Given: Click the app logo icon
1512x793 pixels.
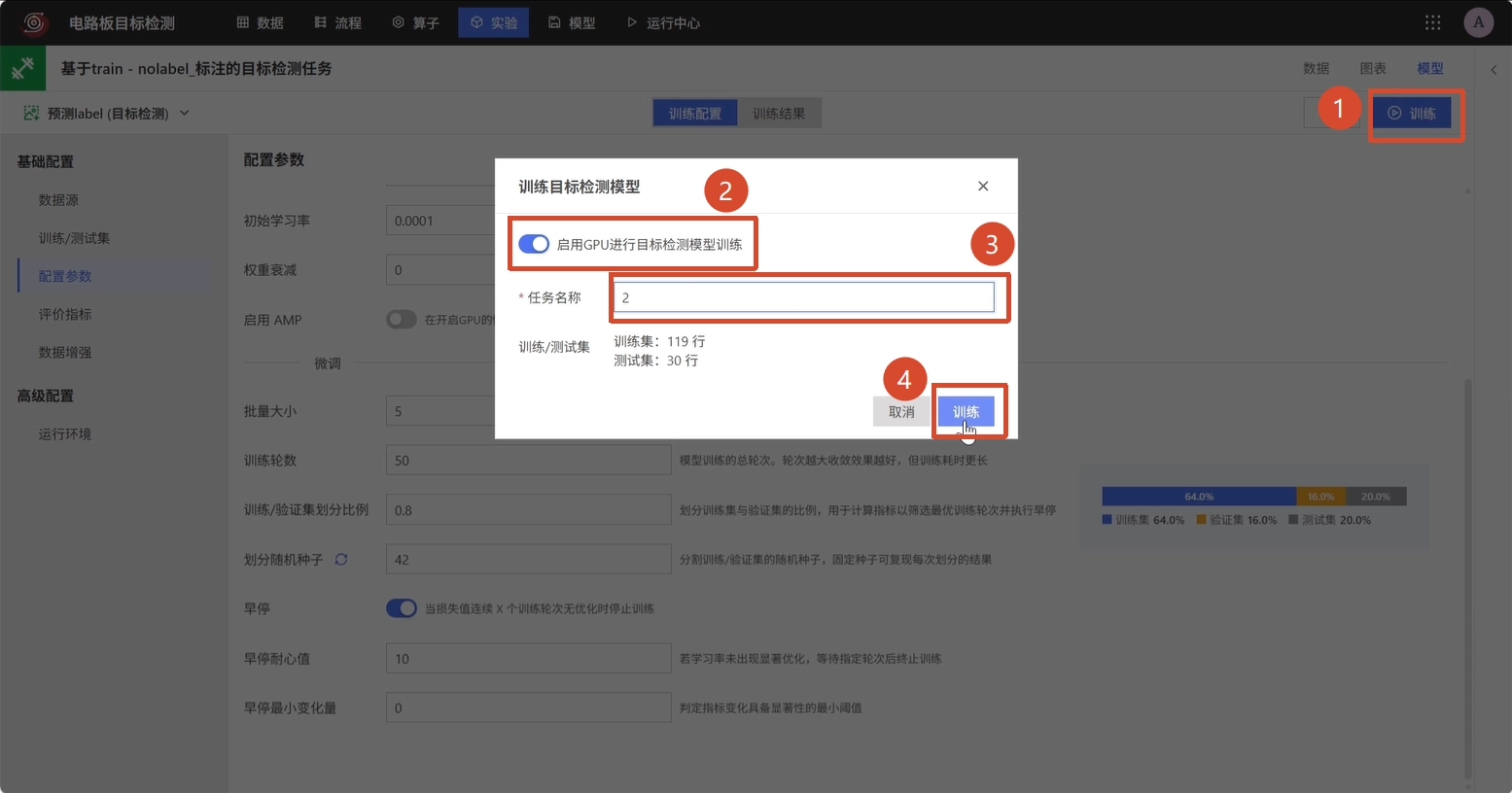Looking at the screenshot, I should 35,22.
